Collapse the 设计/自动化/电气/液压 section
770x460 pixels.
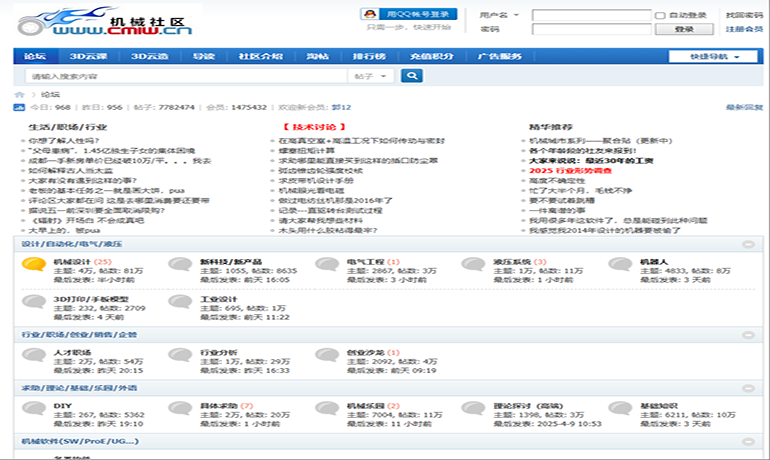pos(748,244)
